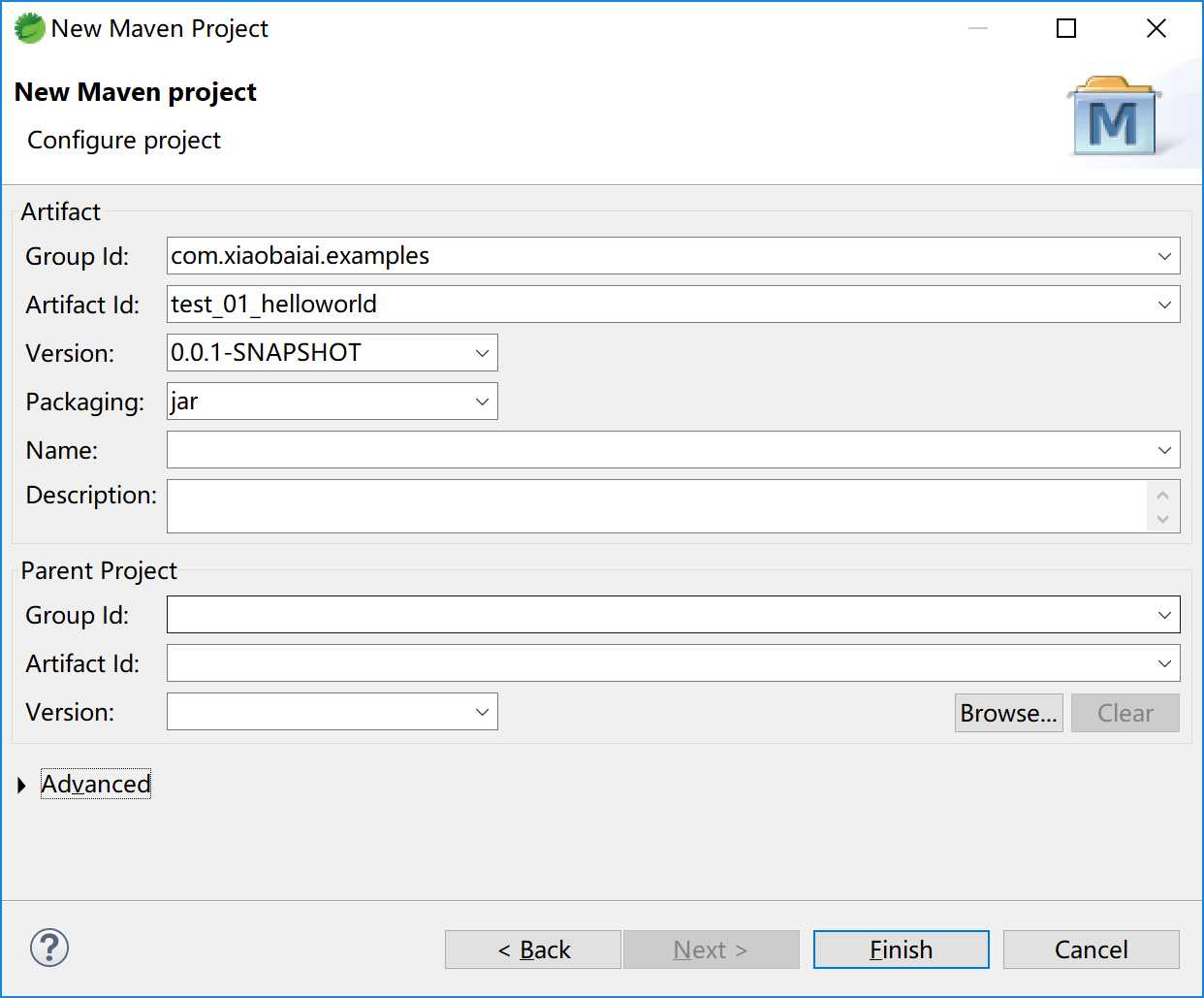Viewport: 1204px width, 998px height.
Task: Click the Spring leaf icon in title bar
Action: pos(29,28)
